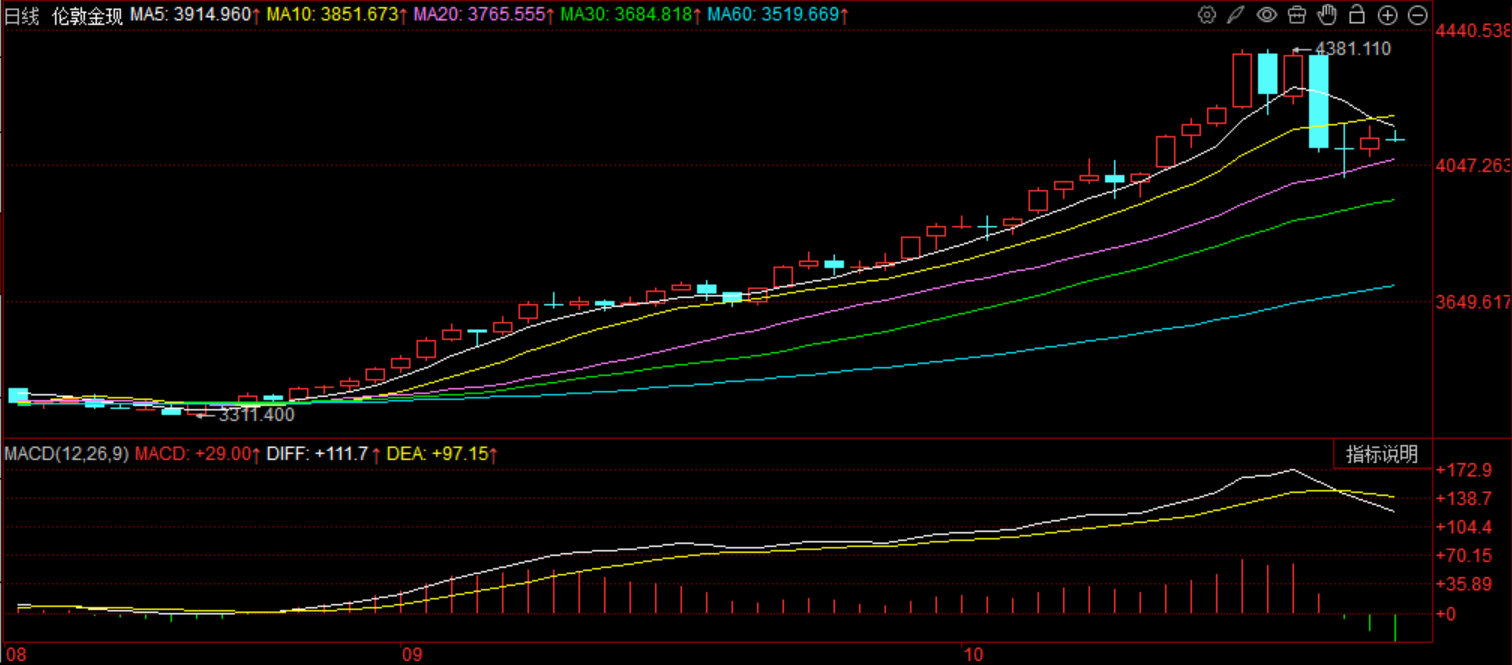Click the tallest cyan candlestick near the peak
Viewport: 1512px width, 665px height.
point(1319,101)
